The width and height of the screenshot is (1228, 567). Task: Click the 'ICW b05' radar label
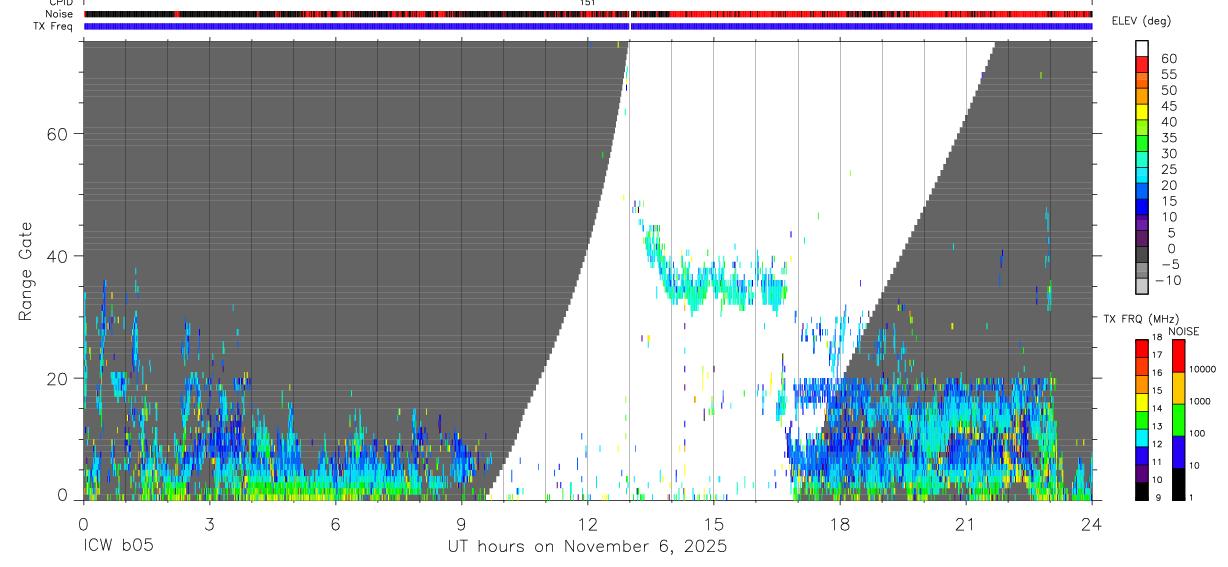(x=116, y=547)
